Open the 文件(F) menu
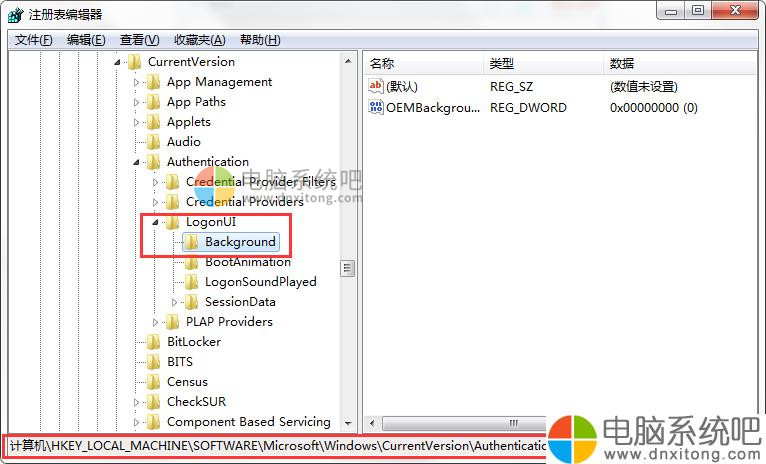 pos(33,40)
